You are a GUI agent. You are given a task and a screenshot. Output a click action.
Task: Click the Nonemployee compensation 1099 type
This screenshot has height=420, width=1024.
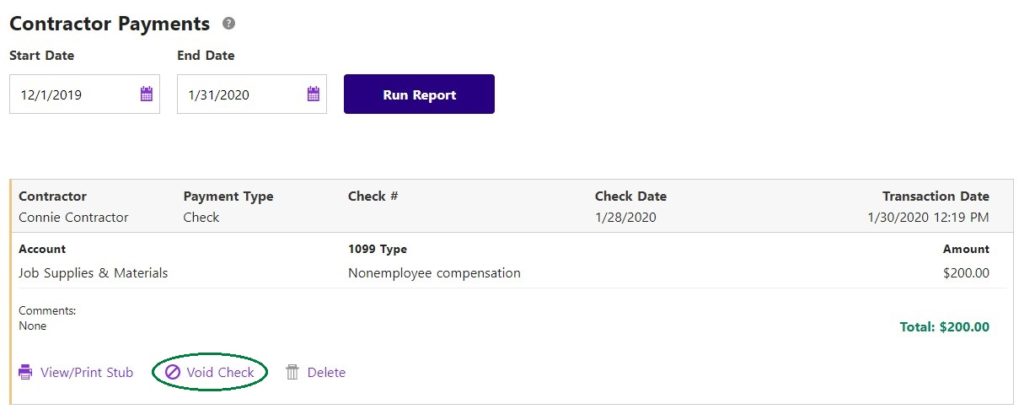coord(434,273)
